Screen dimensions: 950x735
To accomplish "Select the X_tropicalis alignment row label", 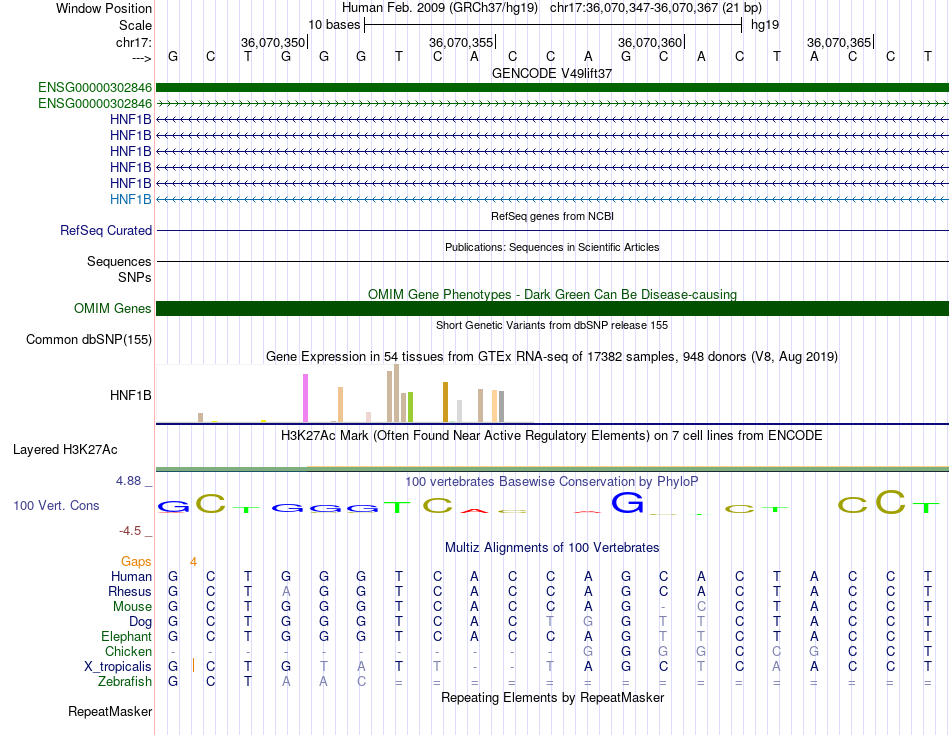I will click(118, 667).
